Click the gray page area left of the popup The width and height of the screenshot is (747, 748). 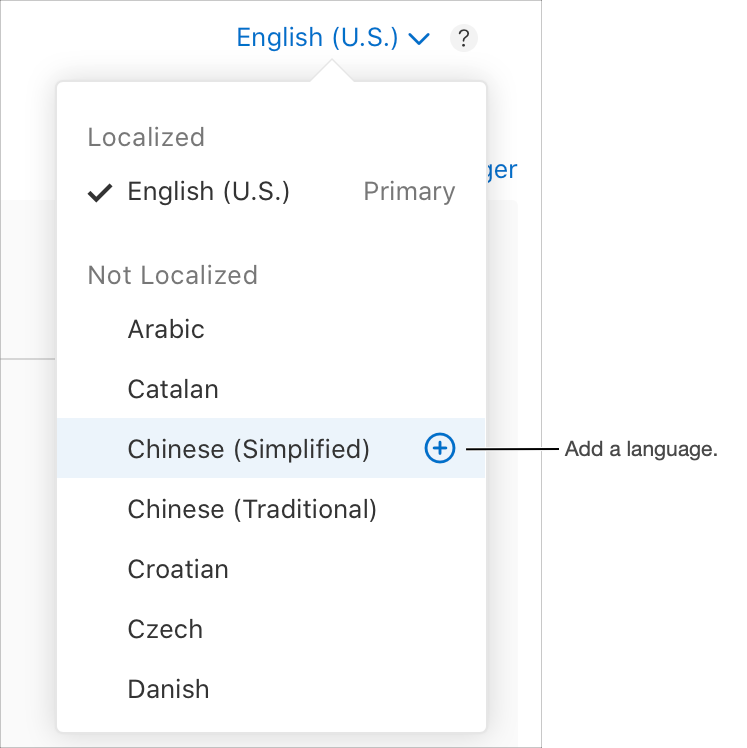28,280
